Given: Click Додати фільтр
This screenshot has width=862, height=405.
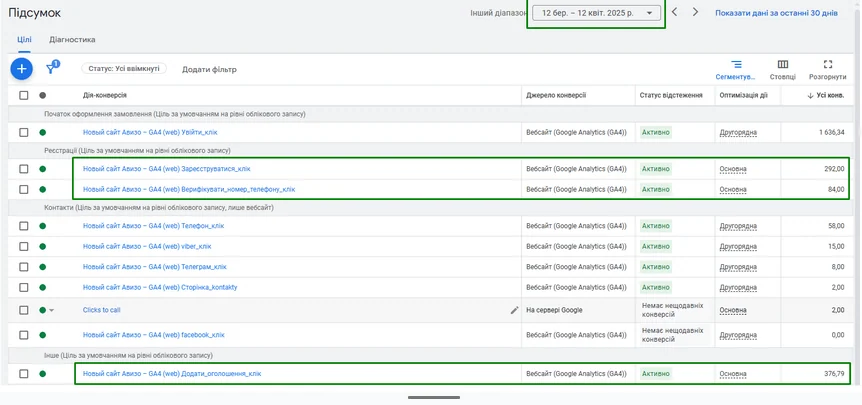Looking at the screenshot, I should coord(209,69).
